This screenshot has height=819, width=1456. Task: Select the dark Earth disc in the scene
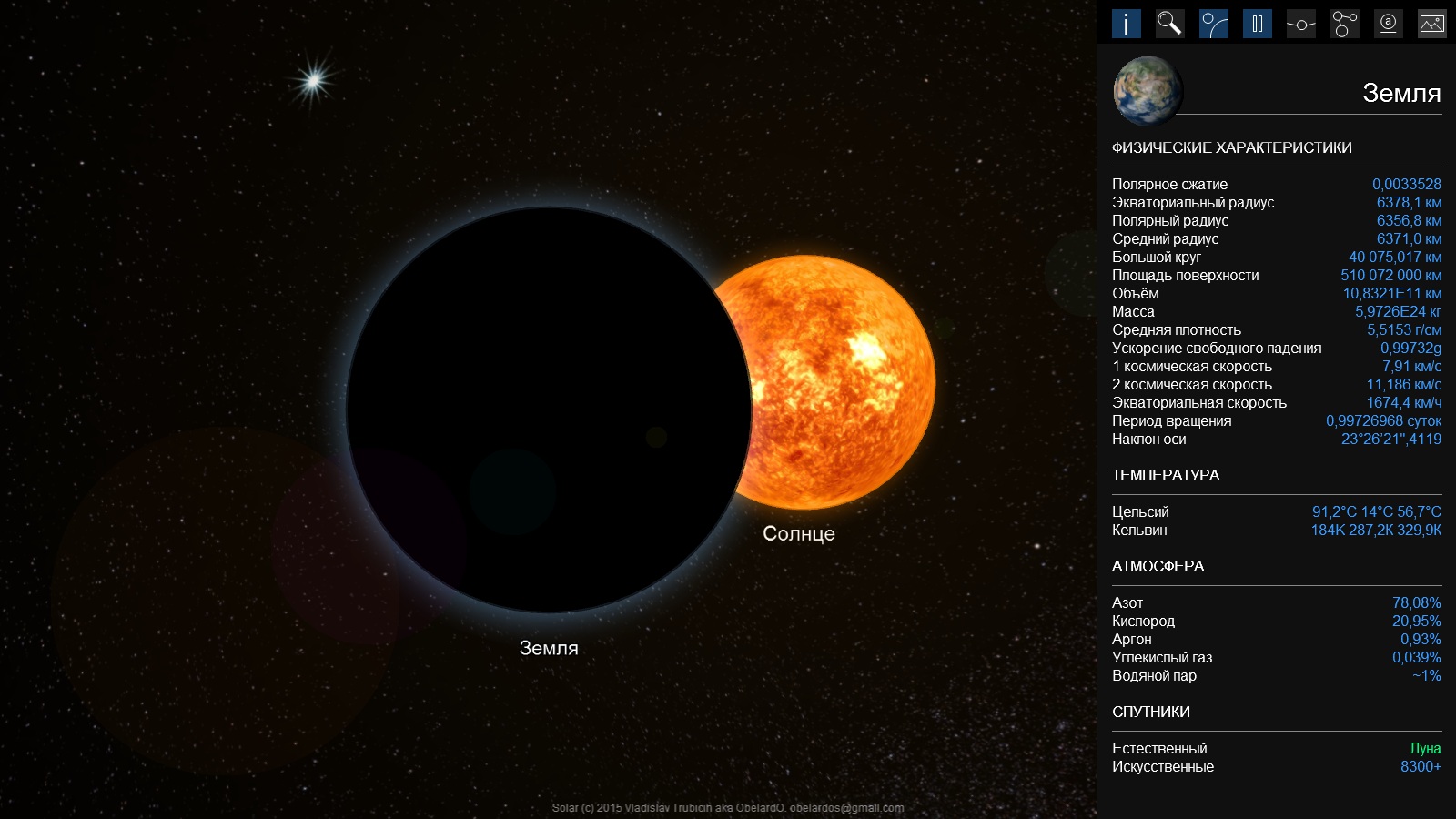point(549,409)
